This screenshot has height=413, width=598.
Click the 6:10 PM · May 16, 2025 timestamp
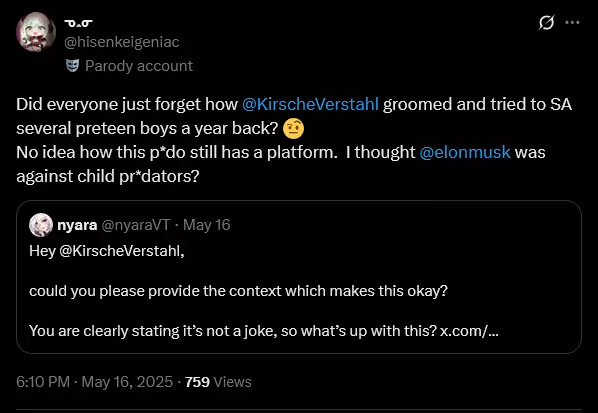[95, 382]
